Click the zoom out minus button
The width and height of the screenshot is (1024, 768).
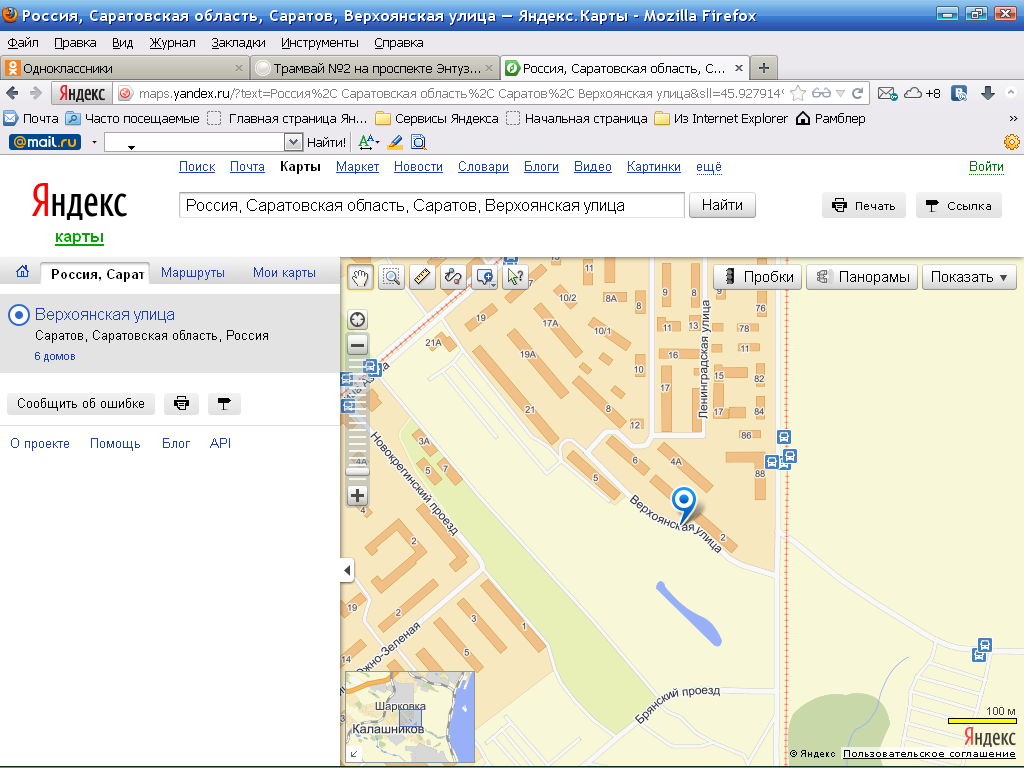click(x=357, y=345)
